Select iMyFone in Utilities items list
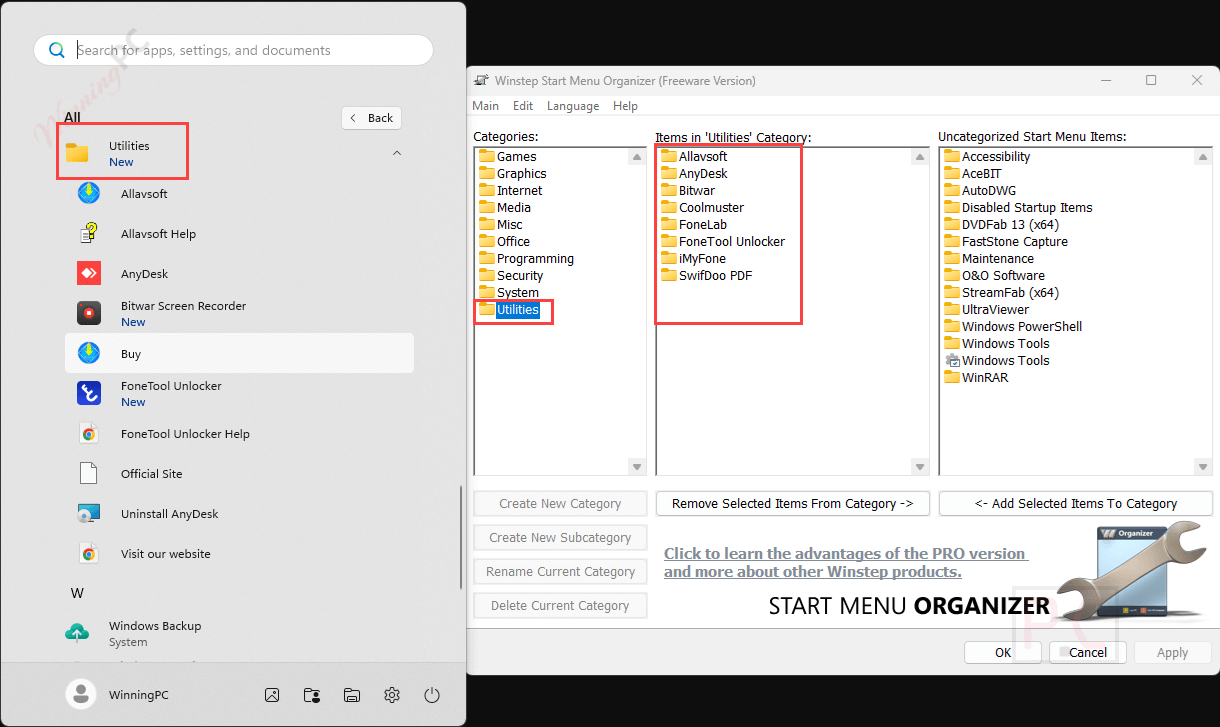 click(693, 258)
